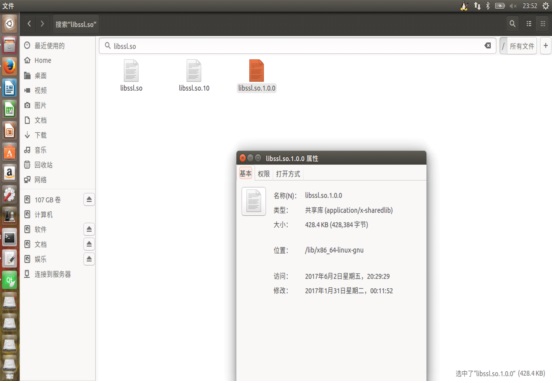The width and height of the screenshot is (554, 383).
Task: Open 最近使用的 in the sidebar
Action: coord(49,46)
